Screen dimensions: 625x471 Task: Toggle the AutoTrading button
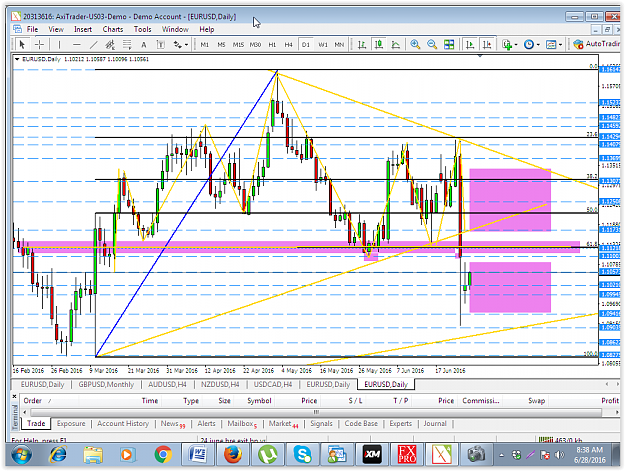click(x=596, y=44)
